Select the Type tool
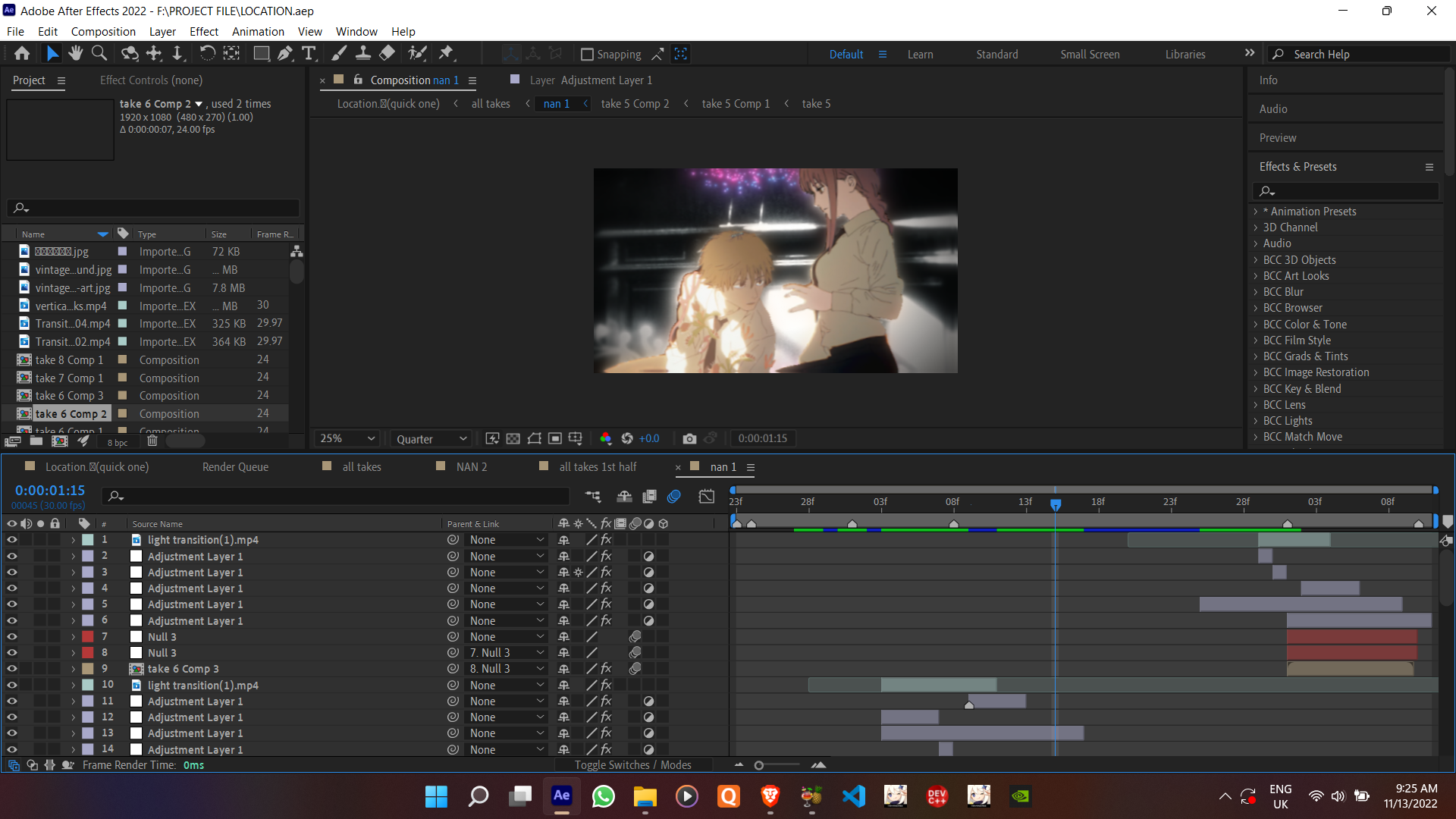1456x819 pixels. [x=309, y=54]
